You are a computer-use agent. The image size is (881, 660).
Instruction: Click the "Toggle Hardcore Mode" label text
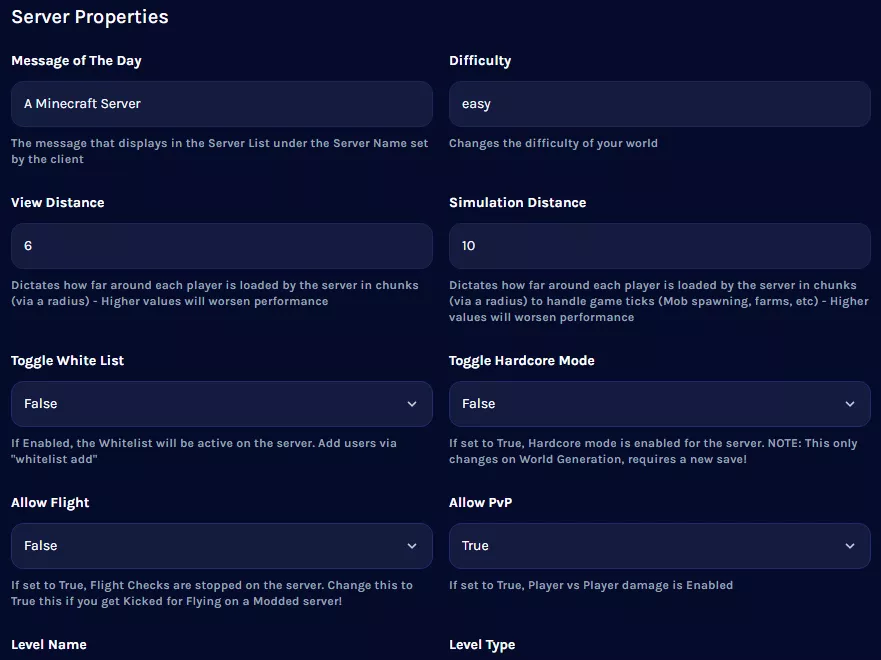pyautogui.click(x=521, y=361)
